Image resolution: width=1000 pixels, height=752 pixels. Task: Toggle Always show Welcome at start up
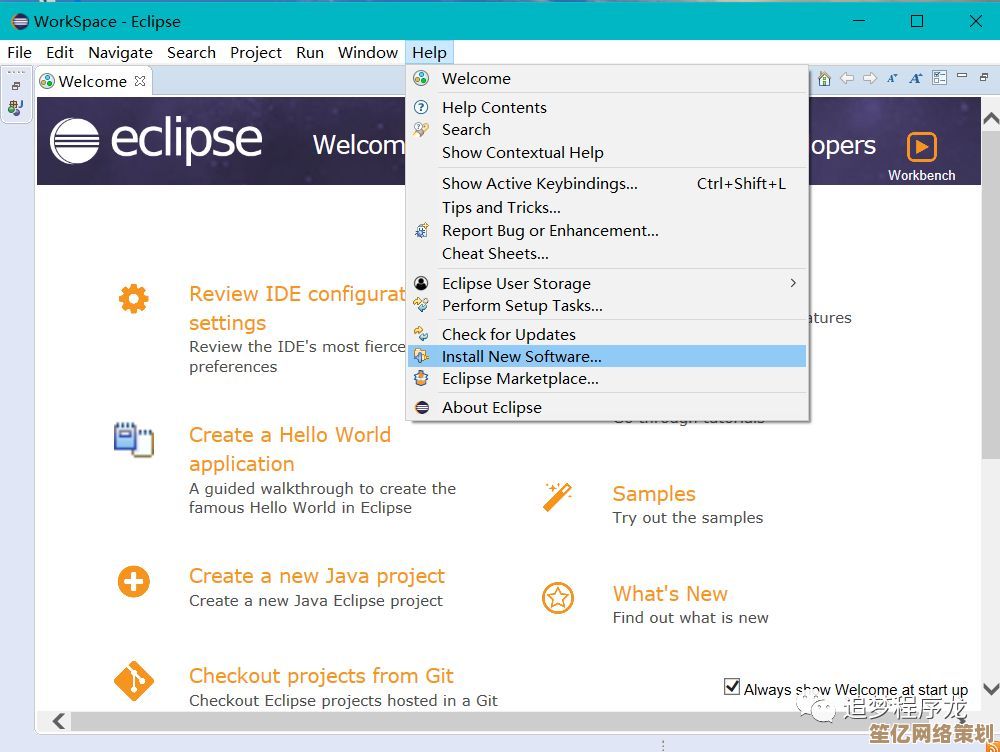tap(732, 687)
